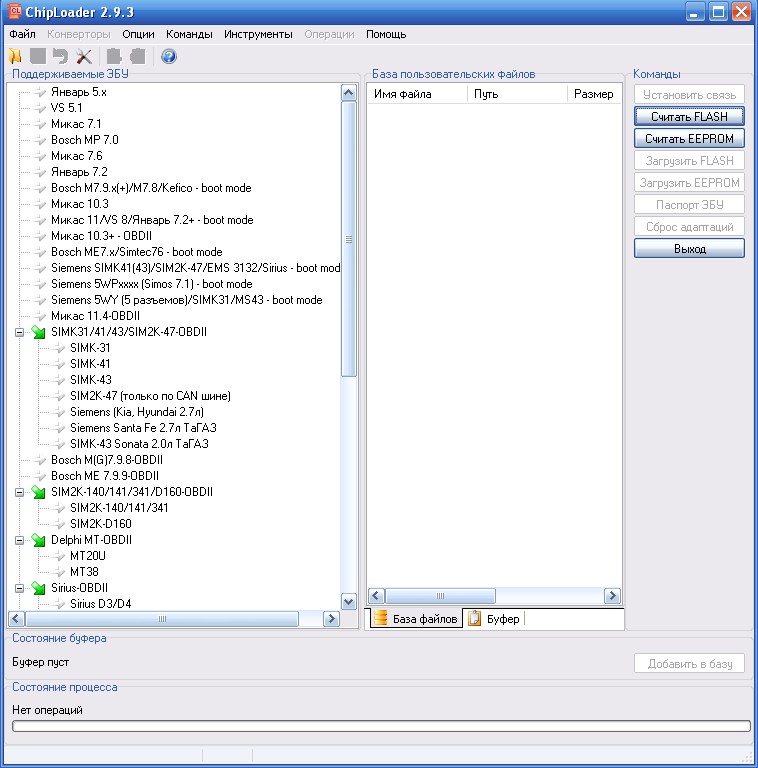
Task: Click green arrow icon of Sirius-OBDII
Action: coord(38,588)
